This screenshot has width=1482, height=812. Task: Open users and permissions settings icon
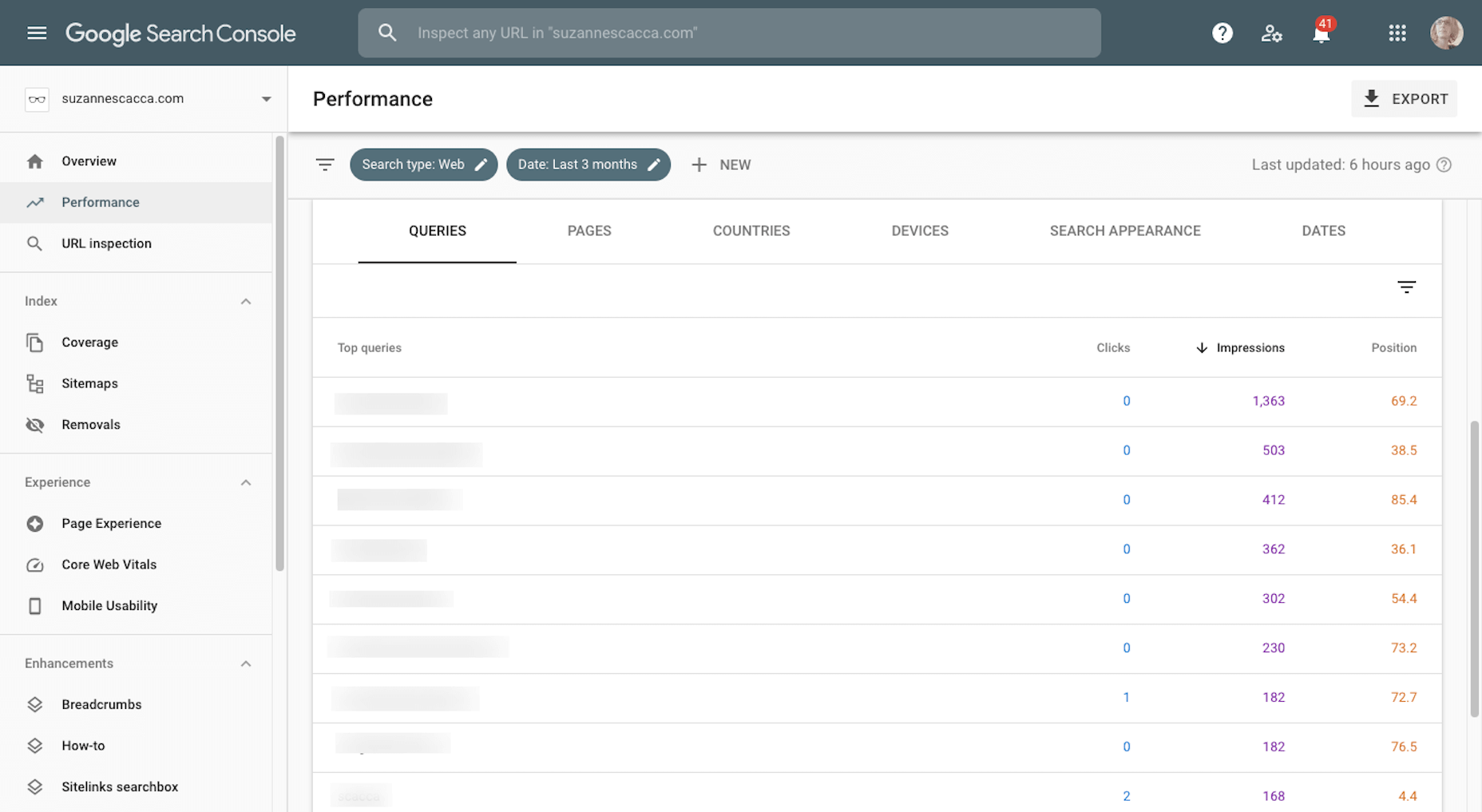pyautogui.click(x=1271, y=33)
